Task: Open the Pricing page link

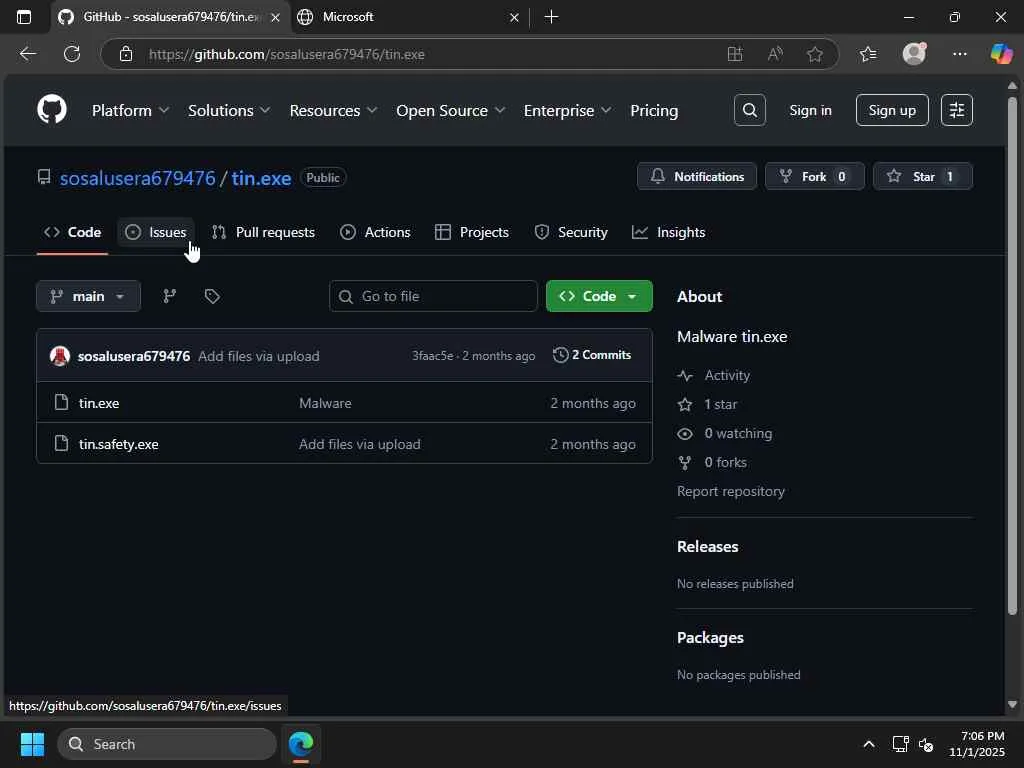Action: (x=654, y=110)
